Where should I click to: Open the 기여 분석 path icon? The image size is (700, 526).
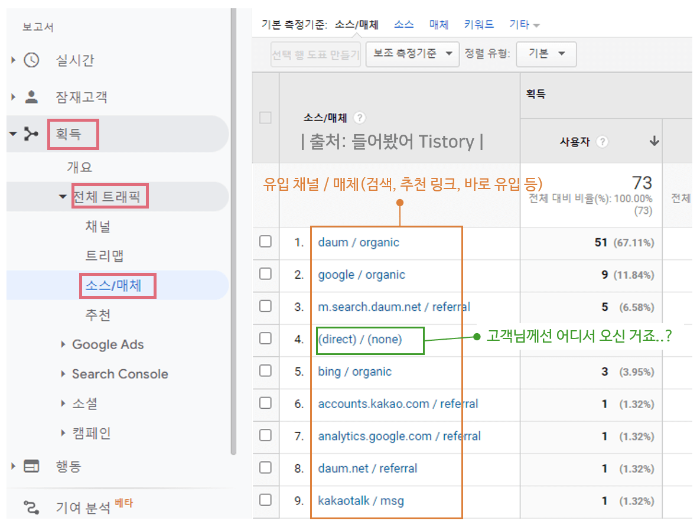coord(31,507)
